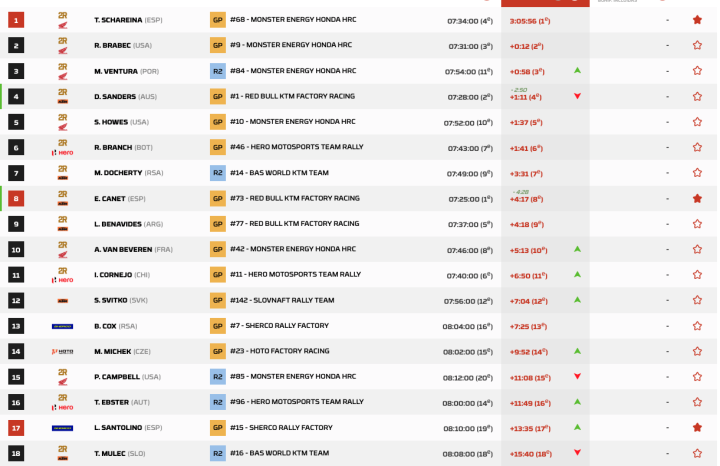Add R. Brabec to favorites

[x=697, y=46]
